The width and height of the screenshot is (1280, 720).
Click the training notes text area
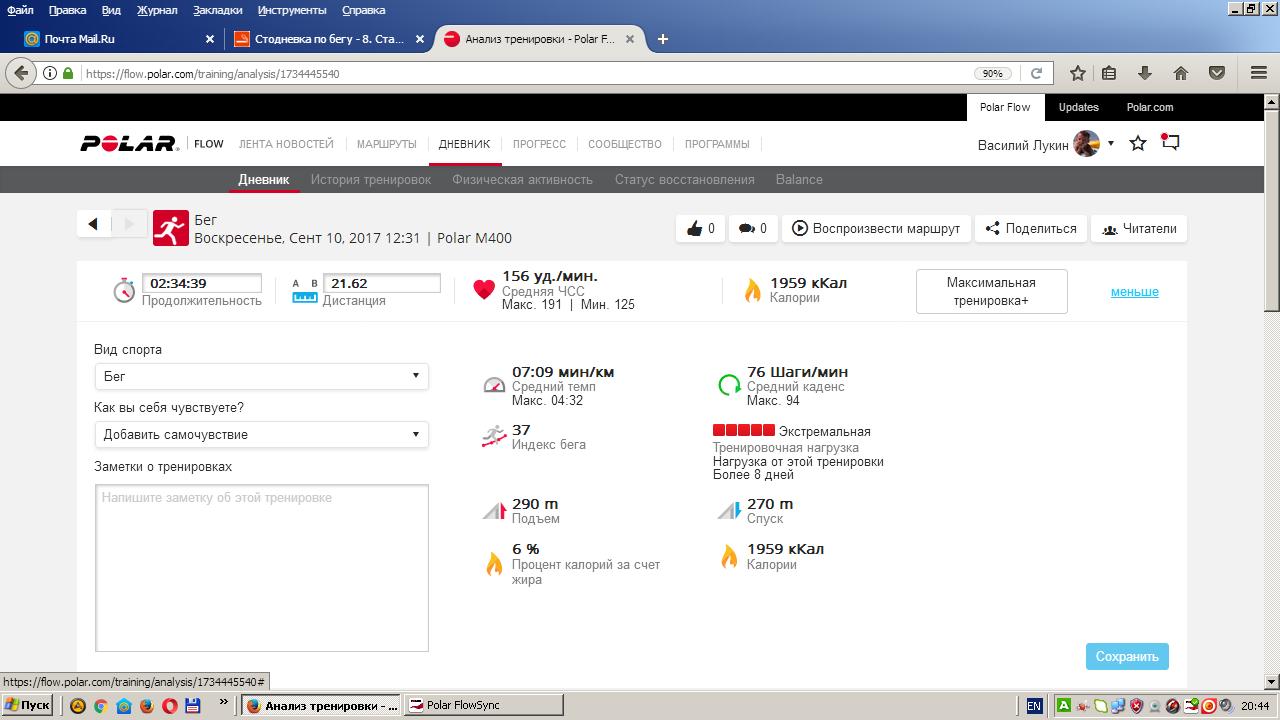[261, 568]
